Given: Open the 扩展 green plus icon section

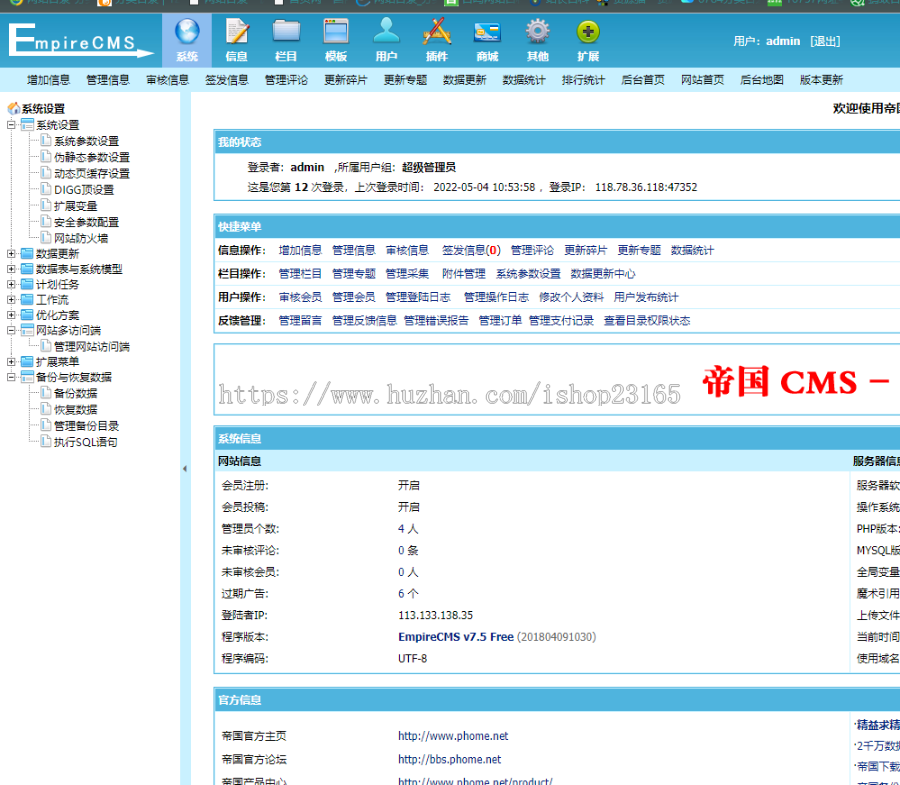Looking at the screenshot, I should (588, 40).
